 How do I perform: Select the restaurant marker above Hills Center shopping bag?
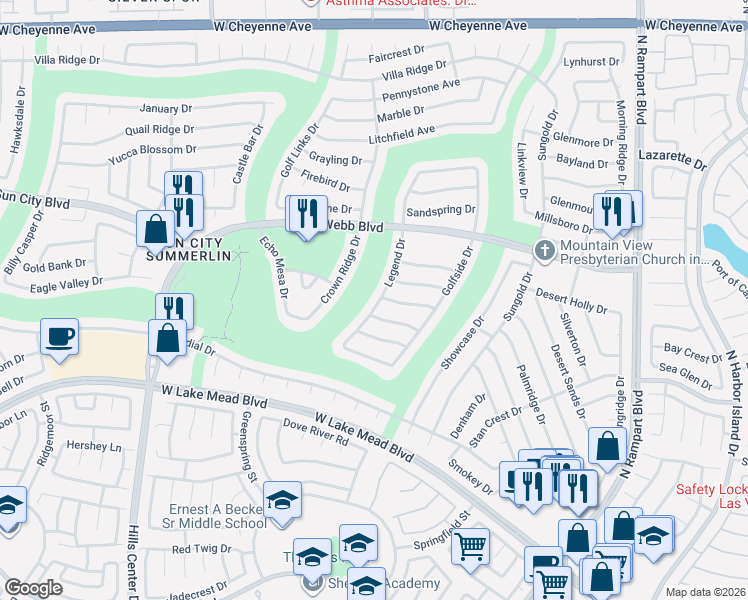pyautogui.click(x=174, y=308)
